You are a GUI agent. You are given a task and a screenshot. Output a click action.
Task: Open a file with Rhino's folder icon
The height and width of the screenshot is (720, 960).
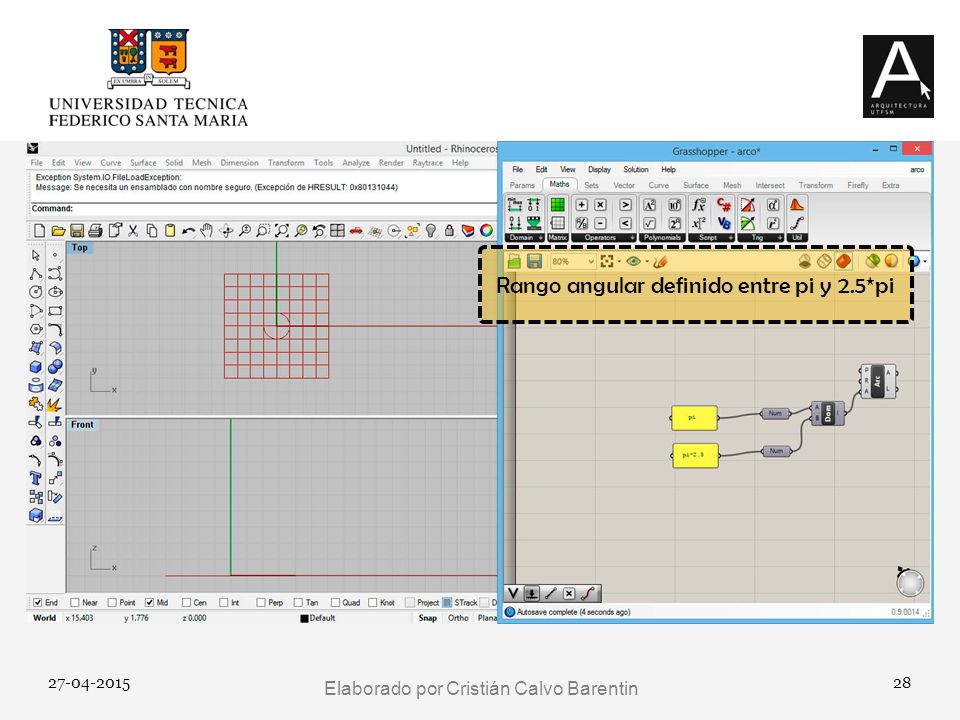point(58,231)
